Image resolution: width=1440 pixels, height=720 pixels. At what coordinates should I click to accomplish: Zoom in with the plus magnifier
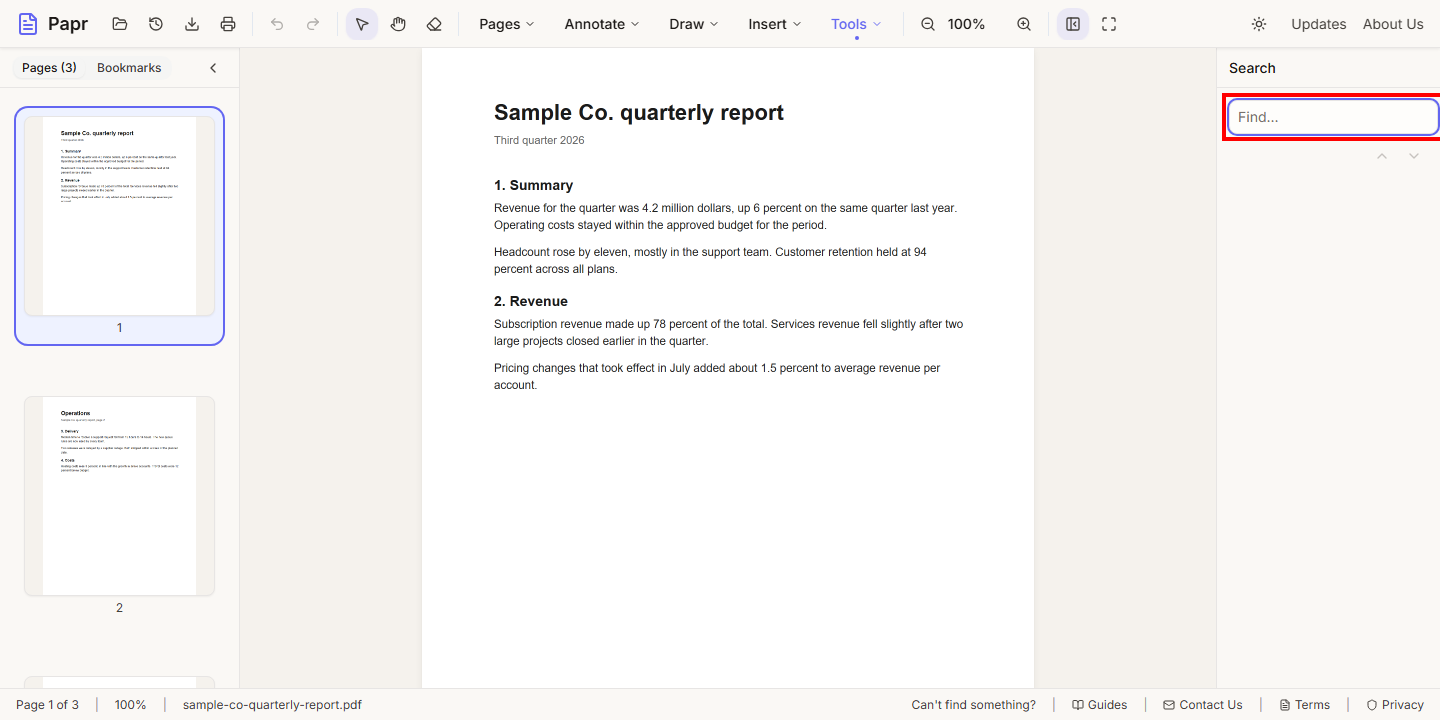coord(1024,24)
